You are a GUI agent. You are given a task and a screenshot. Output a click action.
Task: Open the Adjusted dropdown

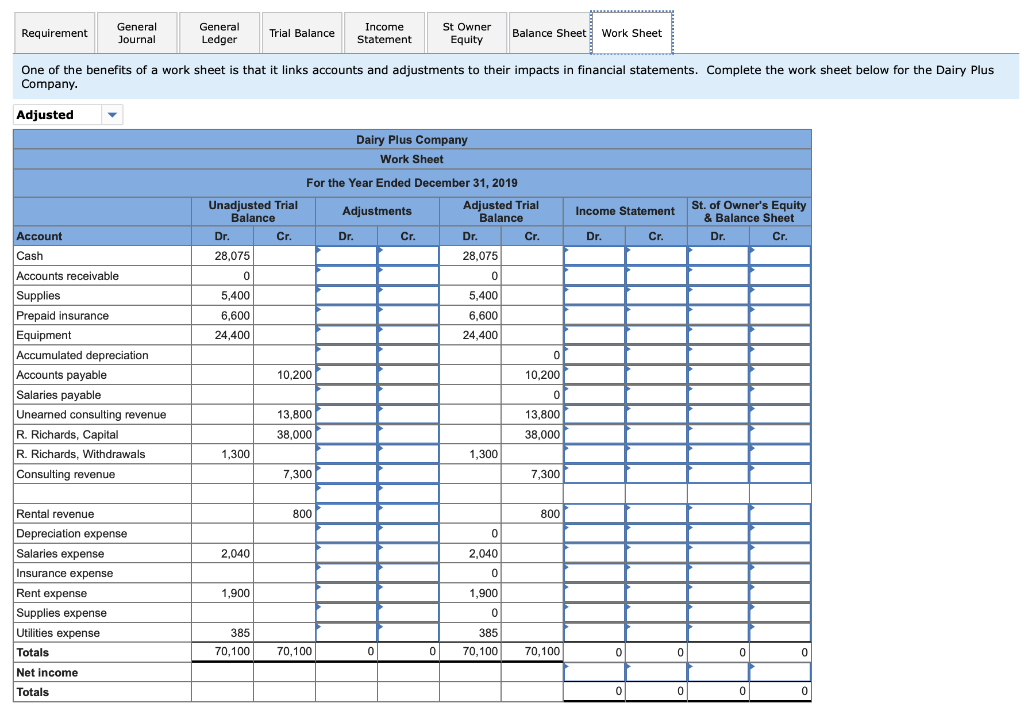click(x=110, y=114)
